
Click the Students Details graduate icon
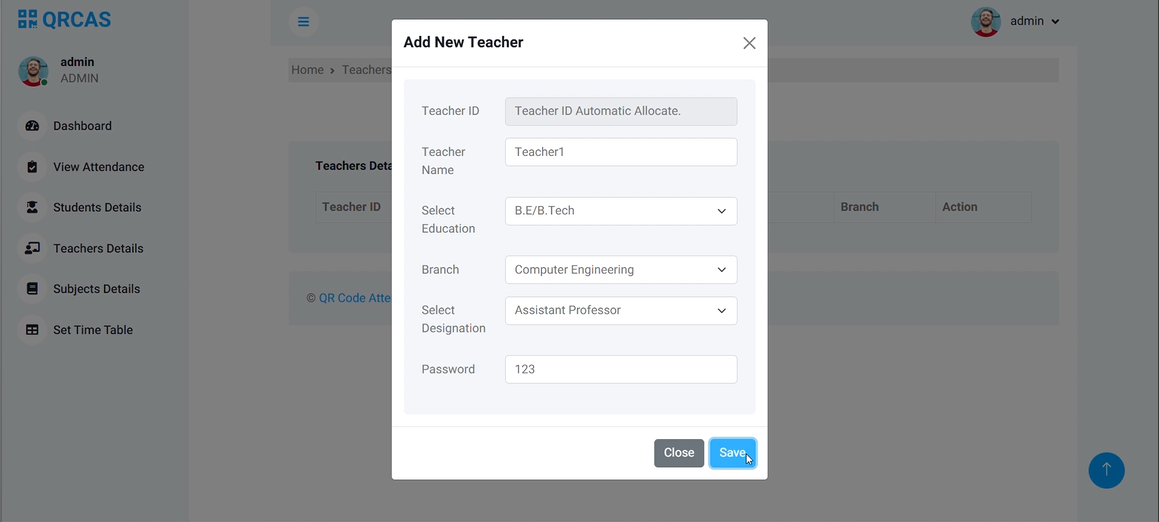tap(32, 208)
